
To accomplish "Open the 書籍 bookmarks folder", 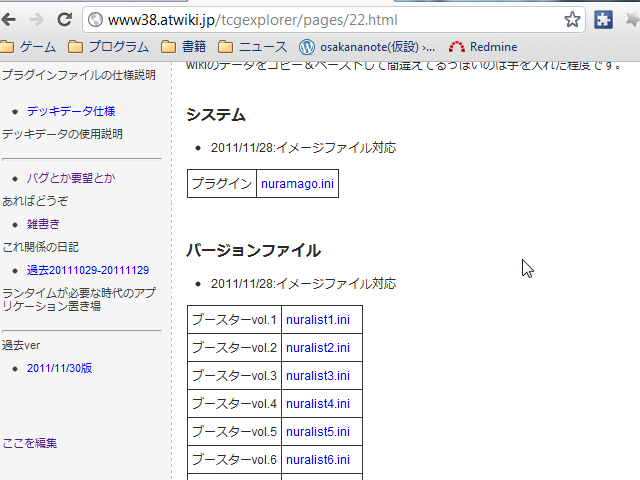I will [x=184, y=46].
